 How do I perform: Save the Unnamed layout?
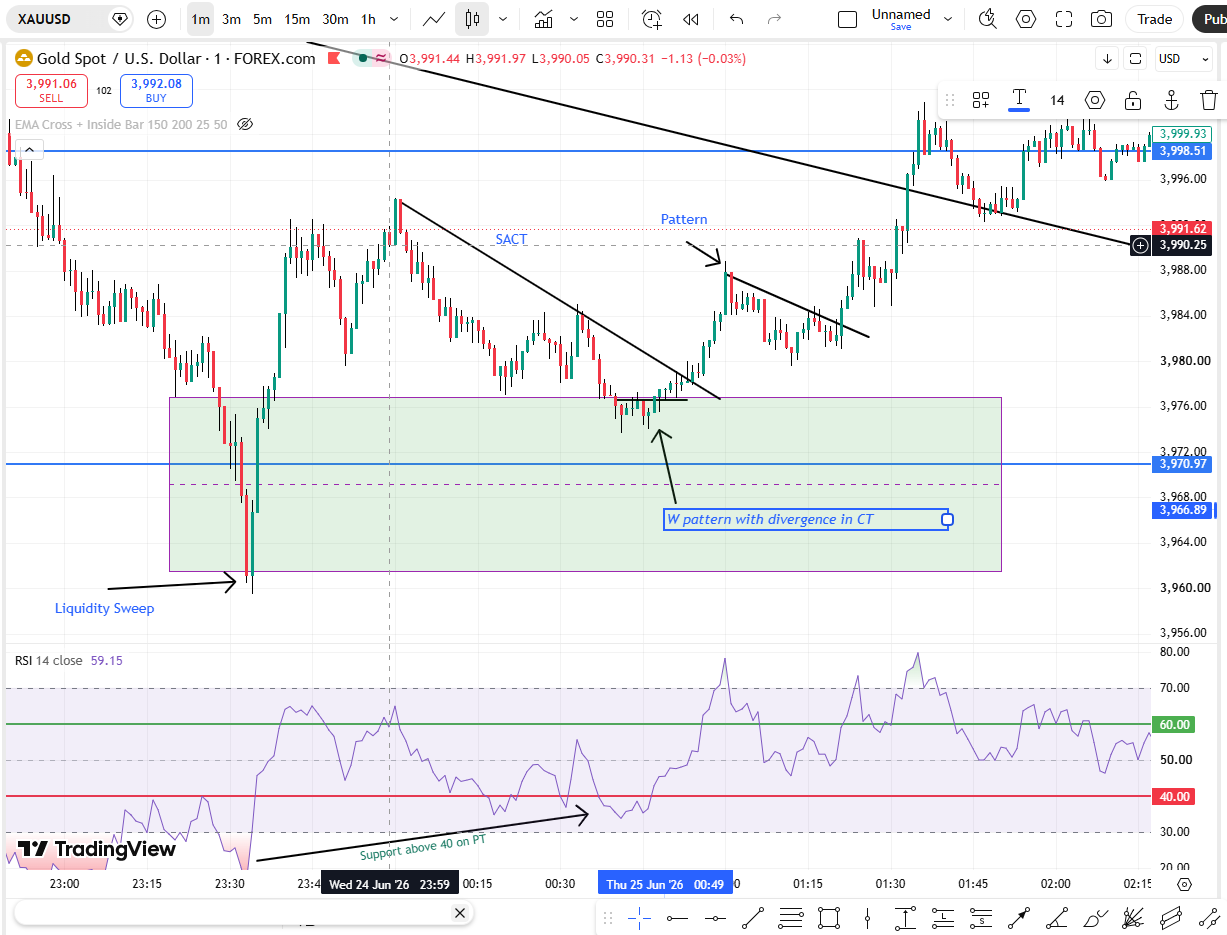[901, 27]
